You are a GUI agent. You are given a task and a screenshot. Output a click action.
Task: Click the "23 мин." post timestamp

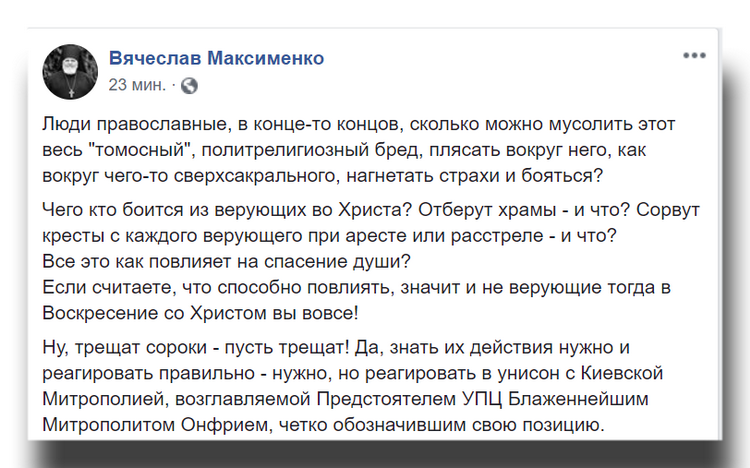[137, 85]
